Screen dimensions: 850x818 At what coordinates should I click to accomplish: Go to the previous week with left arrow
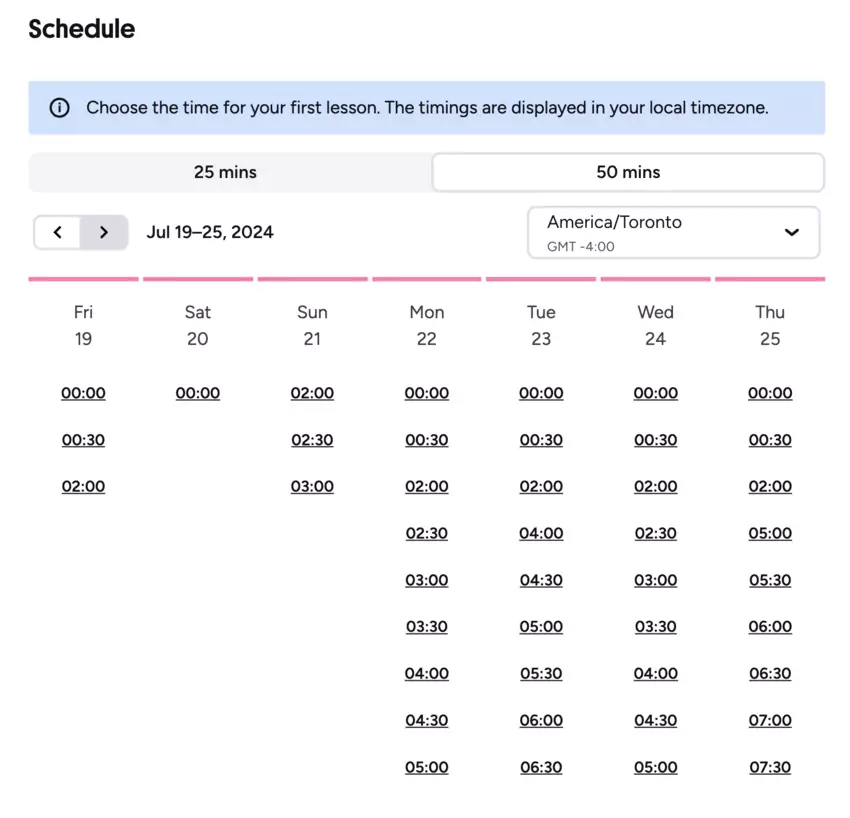57,232
